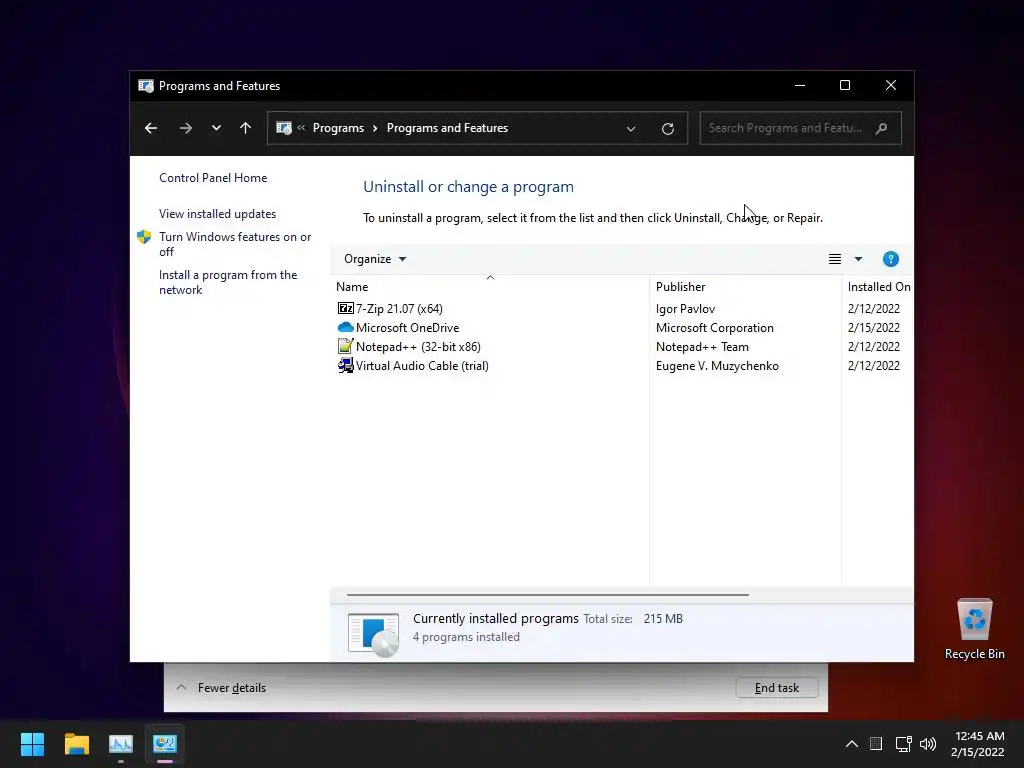Image resolution: width=1024 pixels, height=768 pixels.
Task: Click the horizontal scrollbar of program list
Action: [547, 595]
